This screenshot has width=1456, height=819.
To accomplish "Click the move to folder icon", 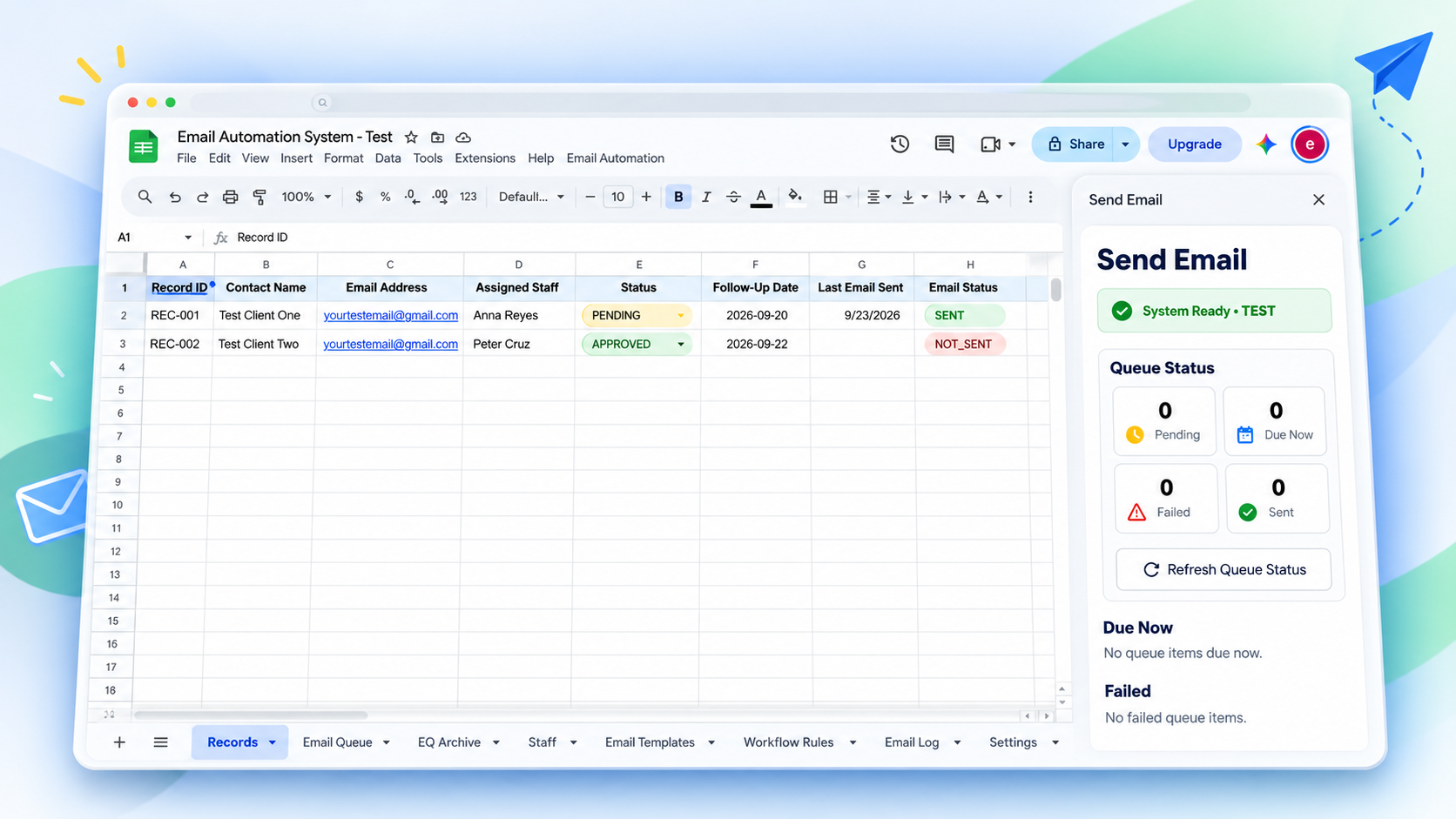I will (437, 138).
